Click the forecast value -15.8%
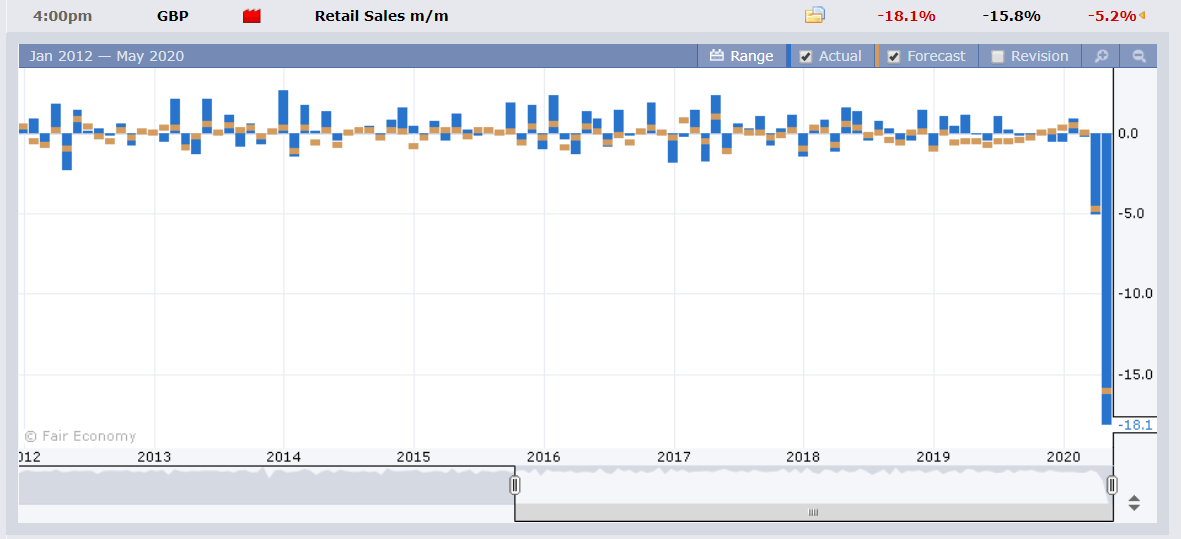The width and height of the screenshot is (1181, 539). [1012, 16]
